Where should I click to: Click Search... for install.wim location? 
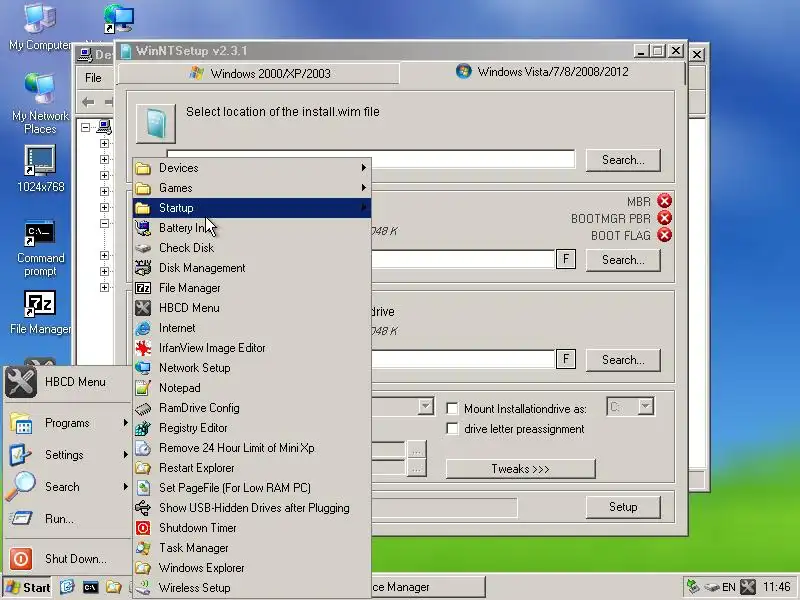click(623, 160)
